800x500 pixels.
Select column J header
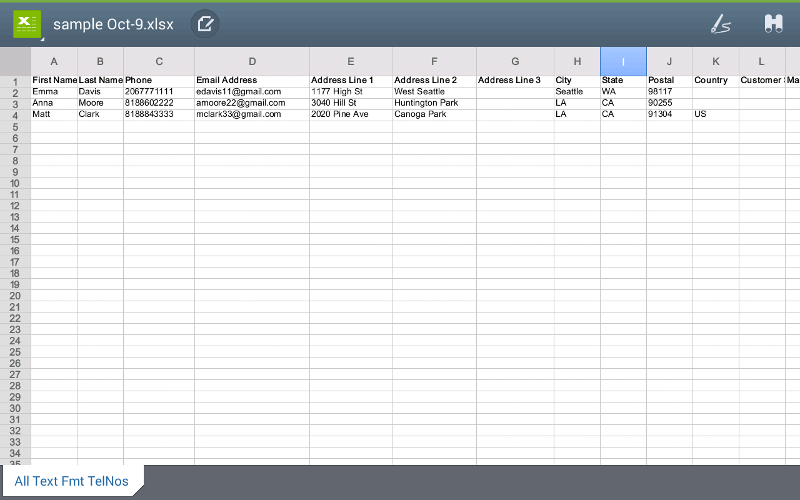click(x=669, y=61)
